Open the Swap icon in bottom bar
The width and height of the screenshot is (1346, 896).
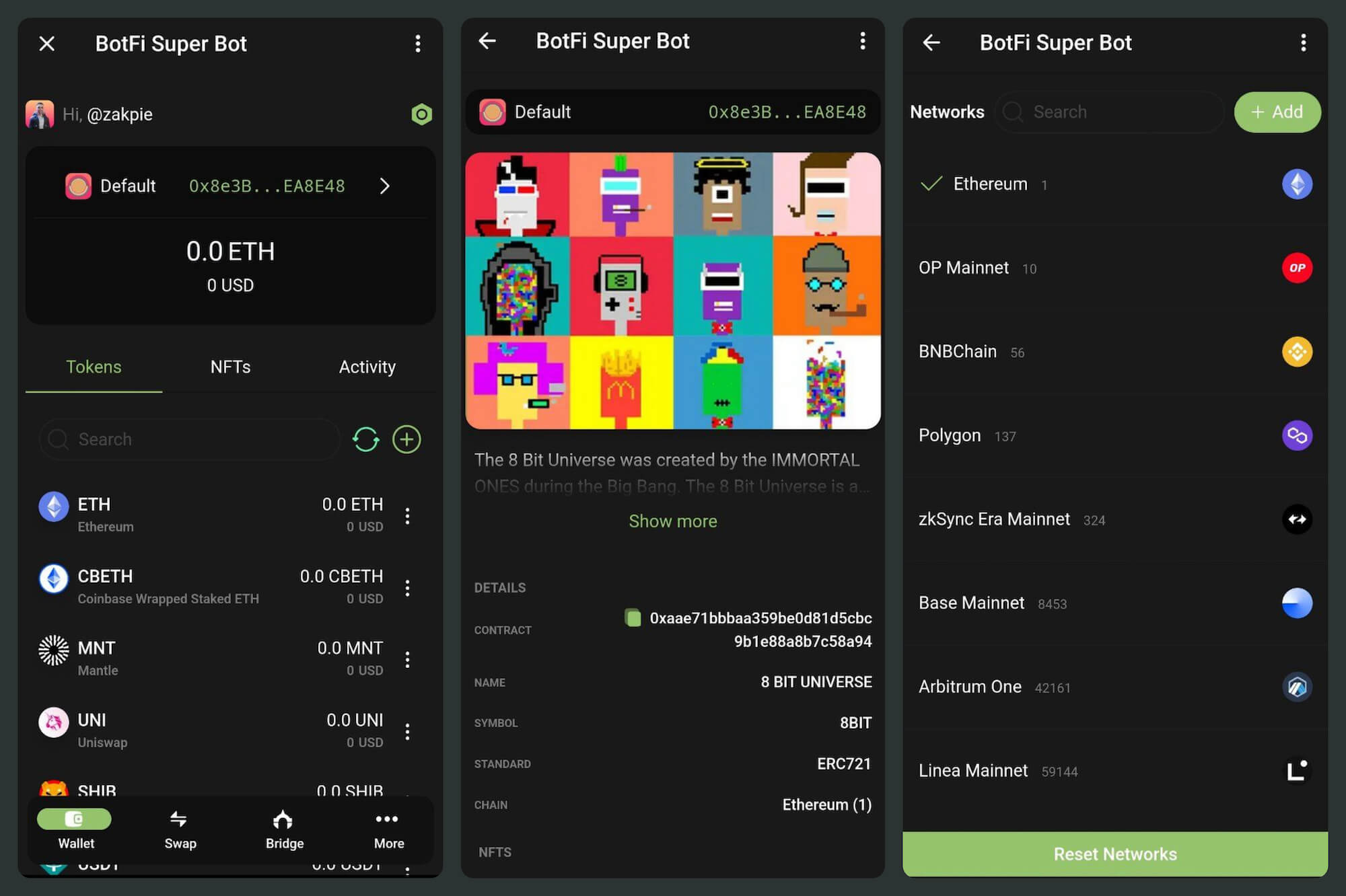(x=180, y=829)
